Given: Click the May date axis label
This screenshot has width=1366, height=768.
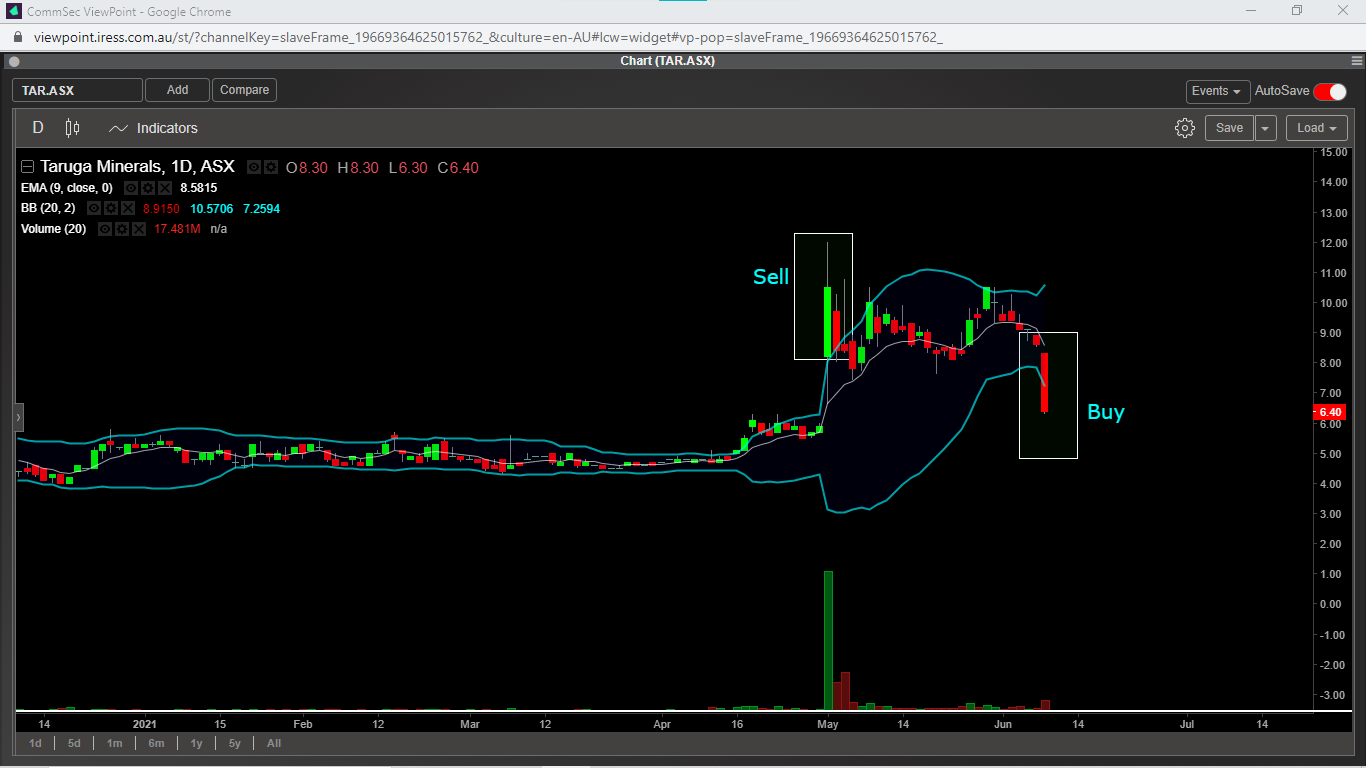Looking at the screenshot, I should (828, 724).
